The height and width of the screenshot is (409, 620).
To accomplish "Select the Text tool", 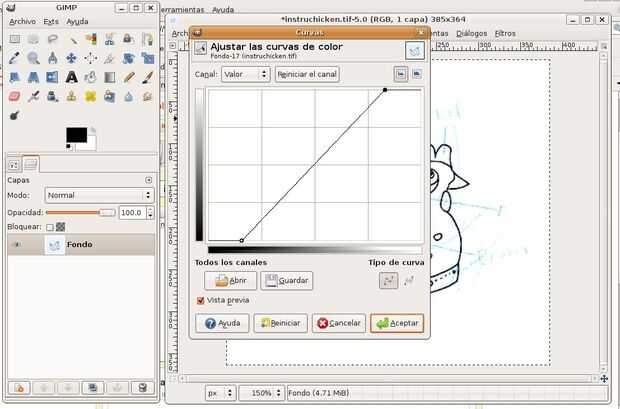I will [x=72, y=77].
